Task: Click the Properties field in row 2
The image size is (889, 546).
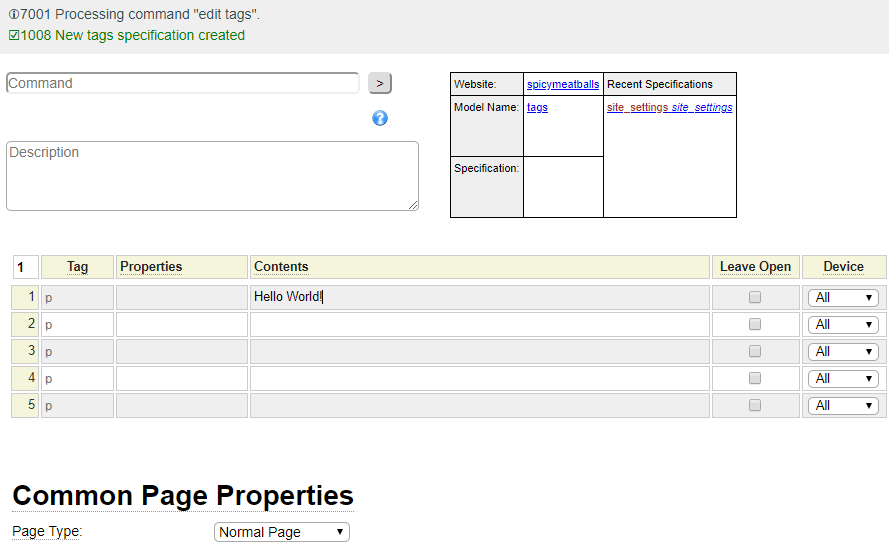Action: (x=182, y=324)
